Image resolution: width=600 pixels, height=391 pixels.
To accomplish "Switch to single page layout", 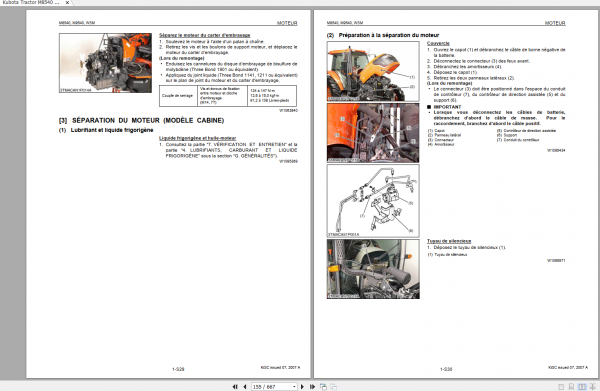I will click(561, 387).
